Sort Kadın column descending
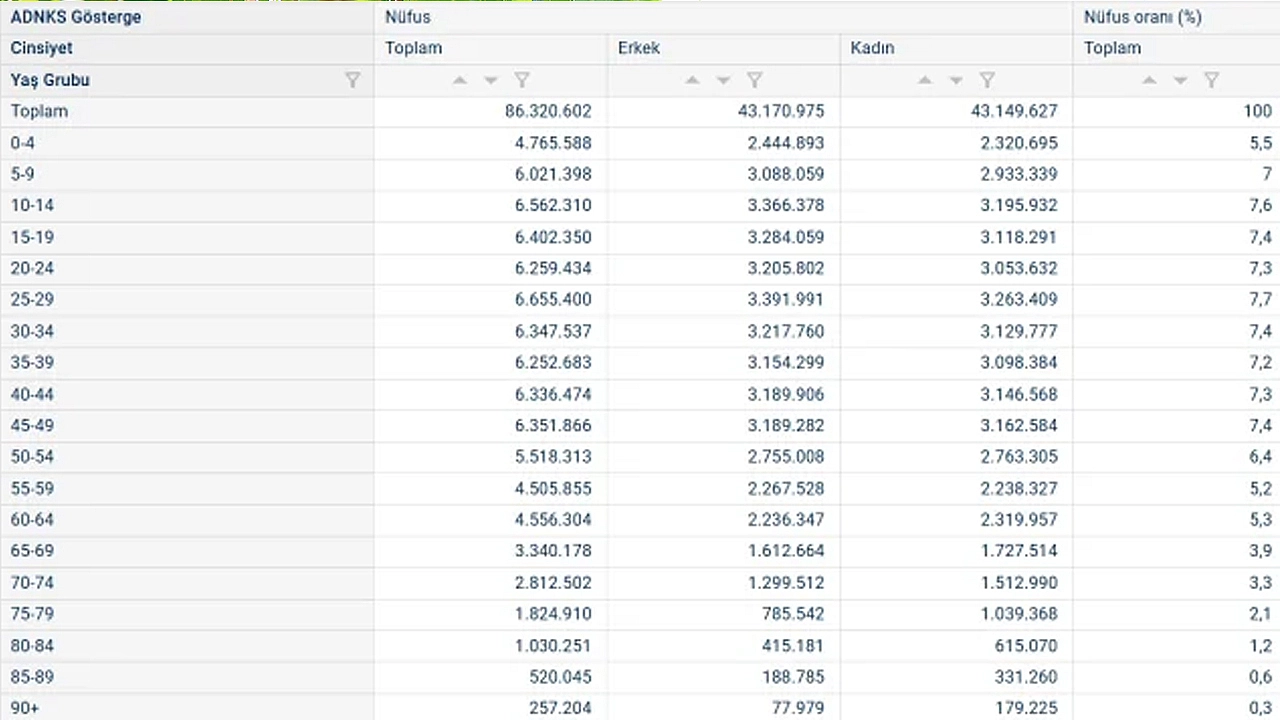The image size is (1280, 720). point(956,80)
